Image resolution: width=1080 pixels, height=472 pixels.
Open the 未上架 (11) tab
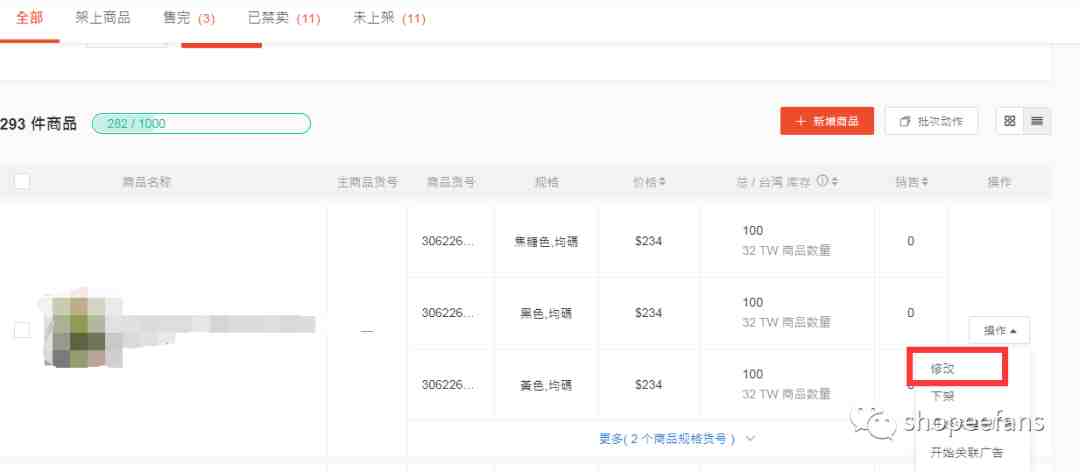(x=389, y=19)
